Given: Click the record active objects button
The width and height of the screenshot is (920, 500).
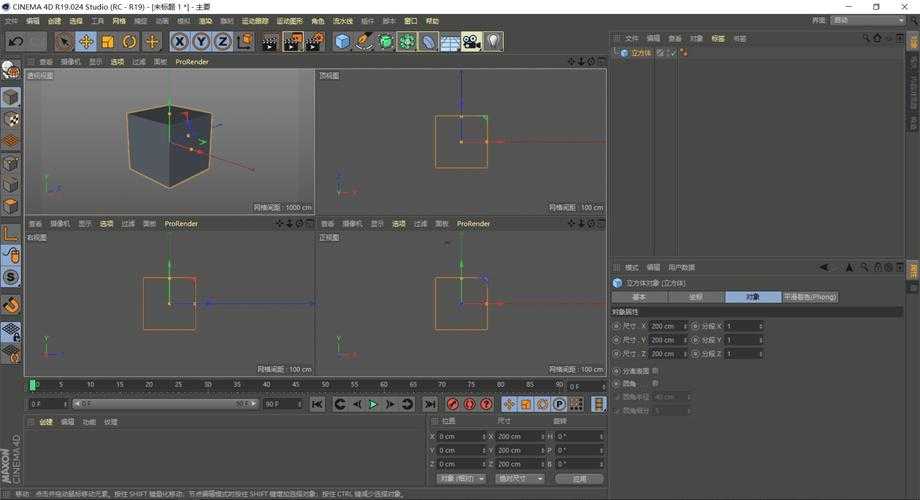Looking at the screenshot, I should pos(452,404).
